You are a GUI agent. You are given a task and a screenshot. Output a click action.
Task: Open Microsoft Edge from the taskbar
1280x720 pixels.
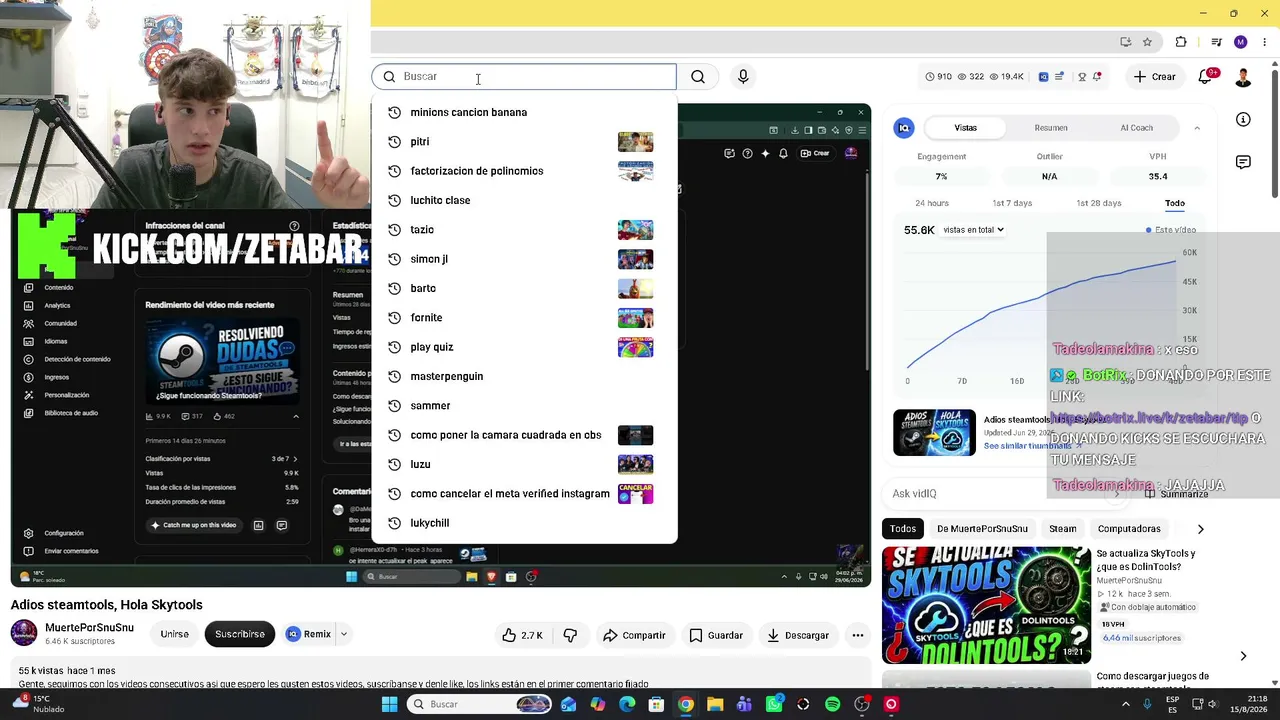click(x=627, y=704)
